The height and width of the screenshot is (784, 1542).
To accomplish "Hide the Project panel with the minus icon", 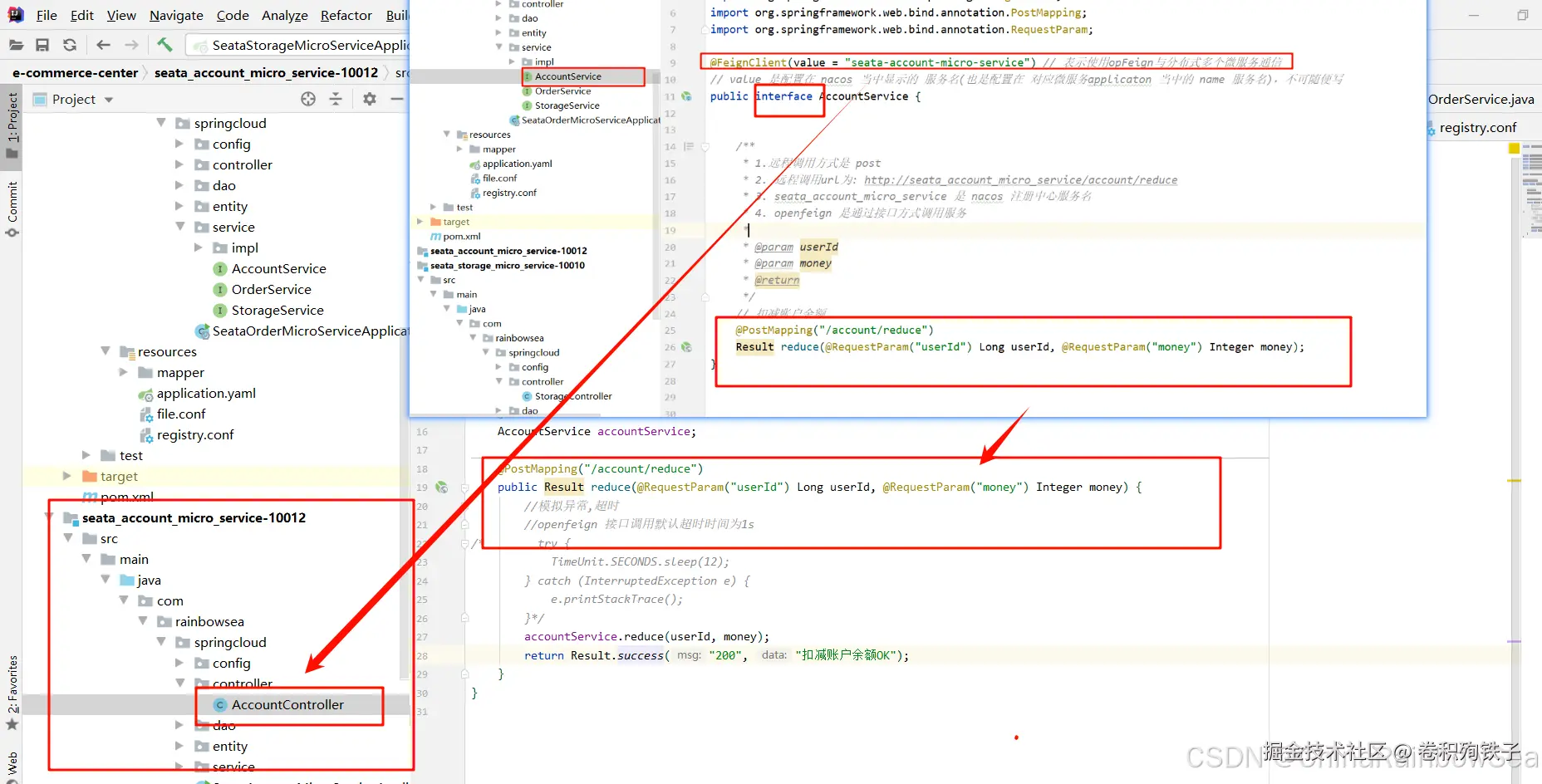I will click(397, 100).
